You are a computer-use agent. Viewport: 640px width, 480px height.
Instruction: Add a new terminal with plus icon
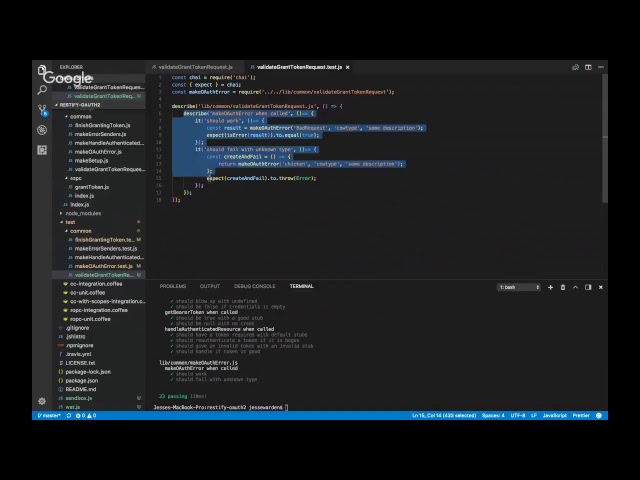[x=550, y=287]
